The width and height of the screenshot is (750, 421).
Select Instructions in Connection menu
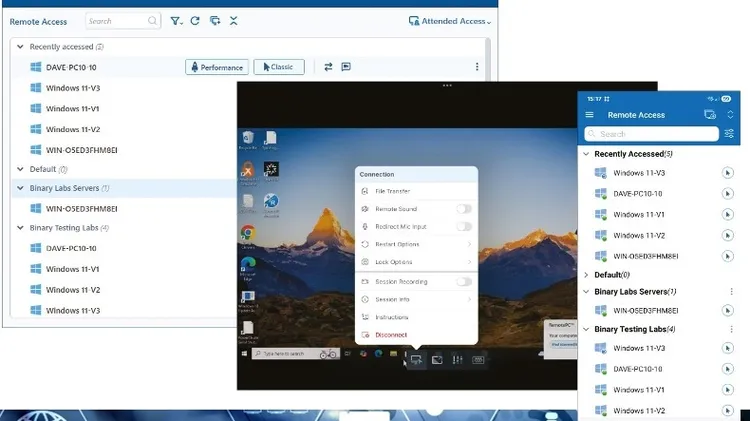416,317
